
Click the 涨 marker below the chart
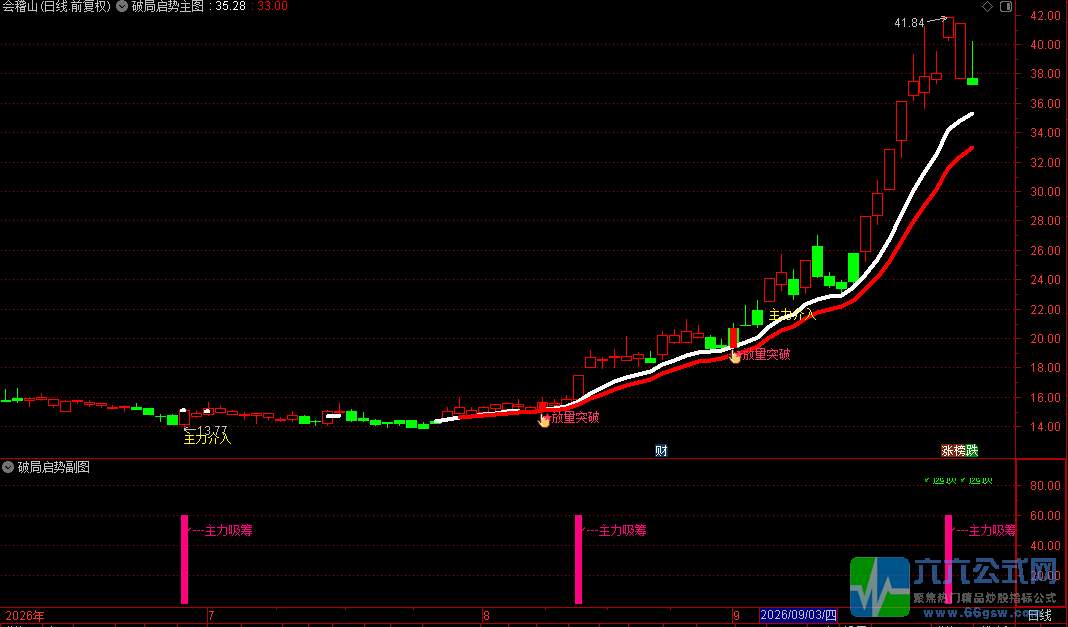[x=947, y=451]
